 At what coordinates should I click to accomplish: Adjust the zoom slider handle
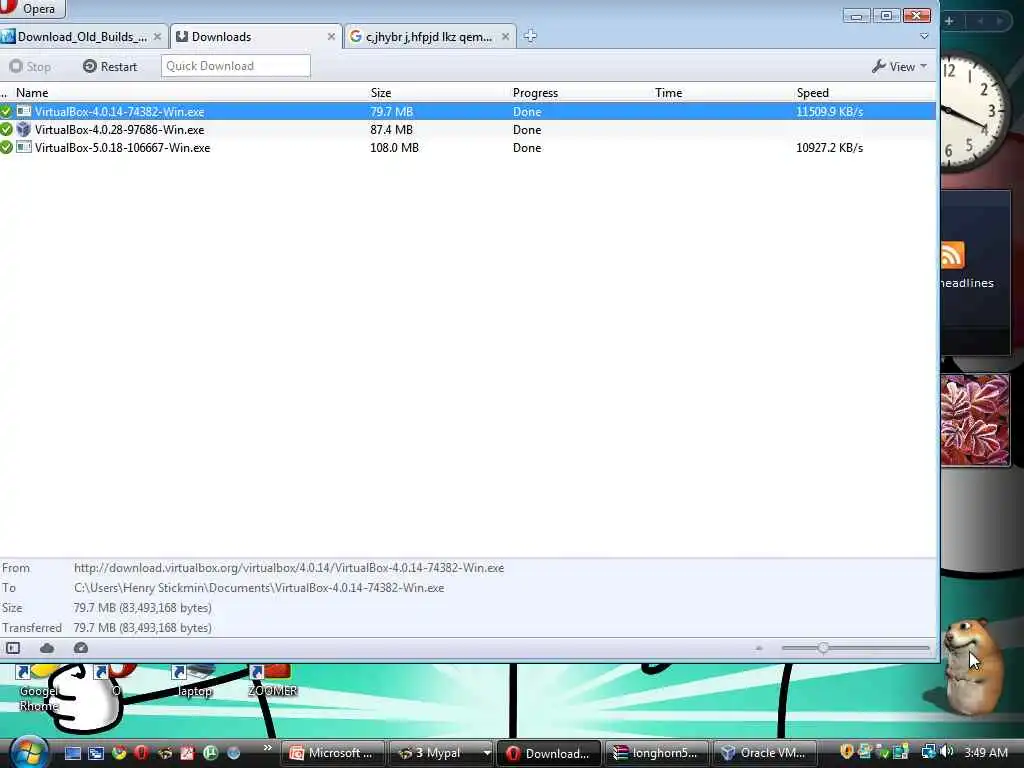(823, 648)
